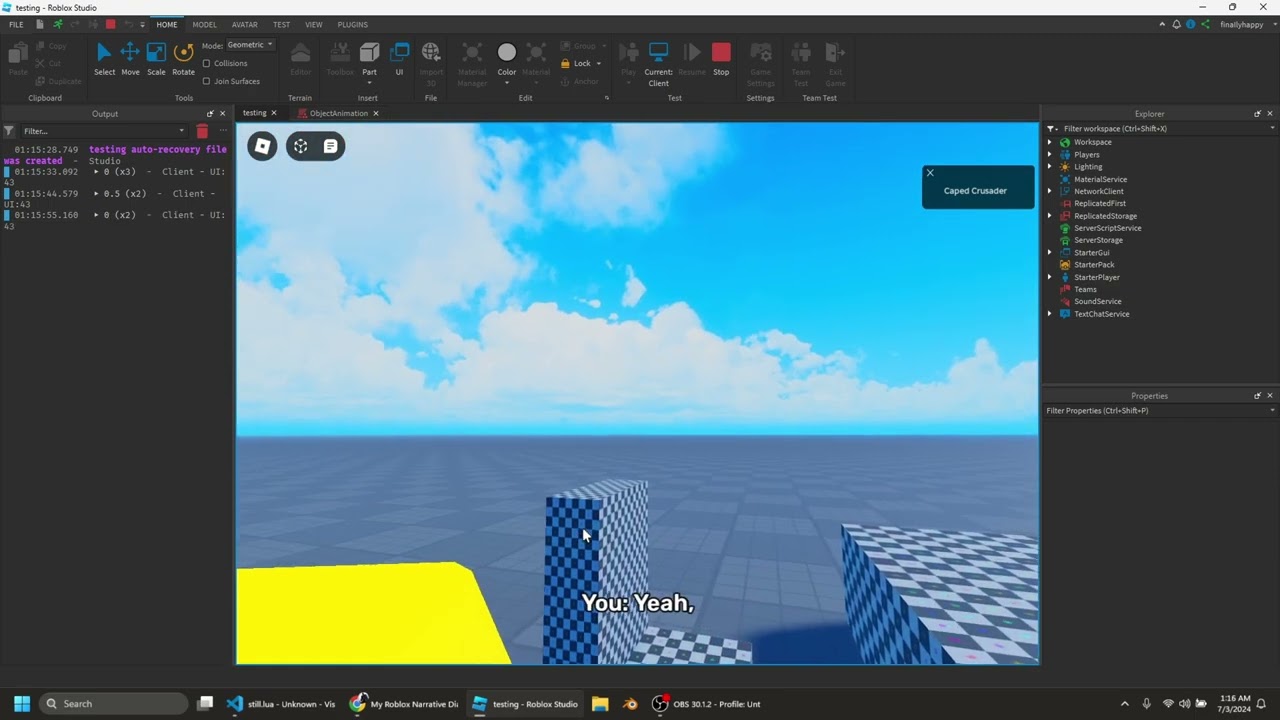Open the FILE menu
The image size is (1280, 720).
click(16, 24)
